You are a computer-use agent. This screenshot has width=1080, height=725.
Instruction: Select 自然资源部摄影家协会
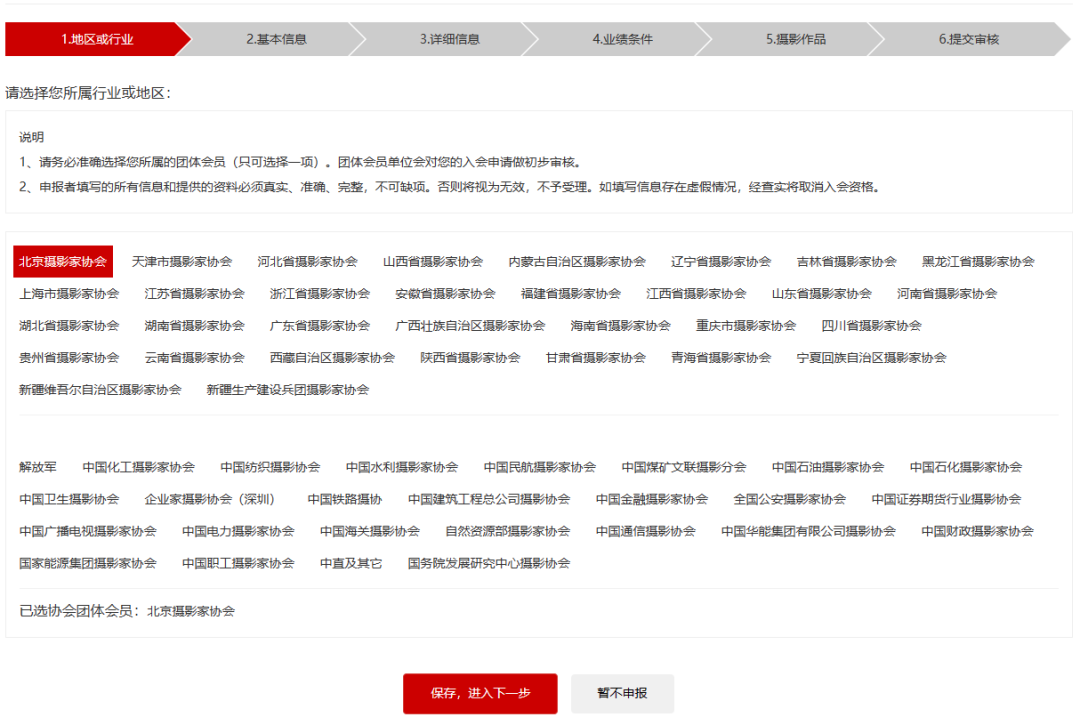click(507, 532)
